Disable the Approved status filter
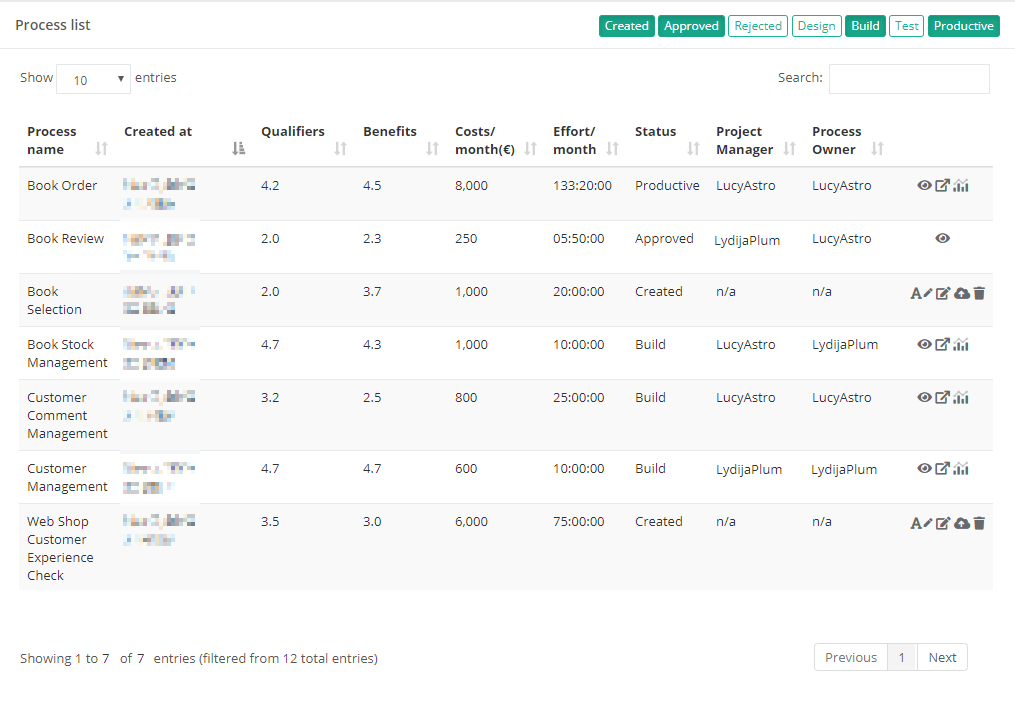Image resolution: width=1015 pixels, height=727 pixels. tap(691, 25)
